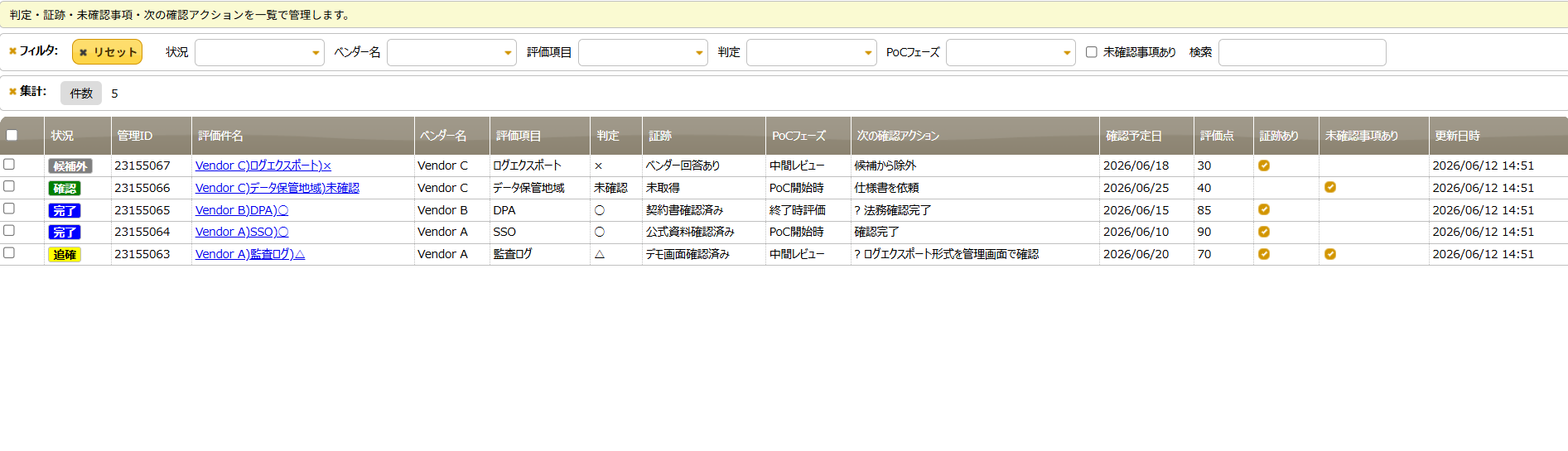The image size is (1568, 451).
Task: Click the 確認 status badge
Action: (x=65, y=189)
